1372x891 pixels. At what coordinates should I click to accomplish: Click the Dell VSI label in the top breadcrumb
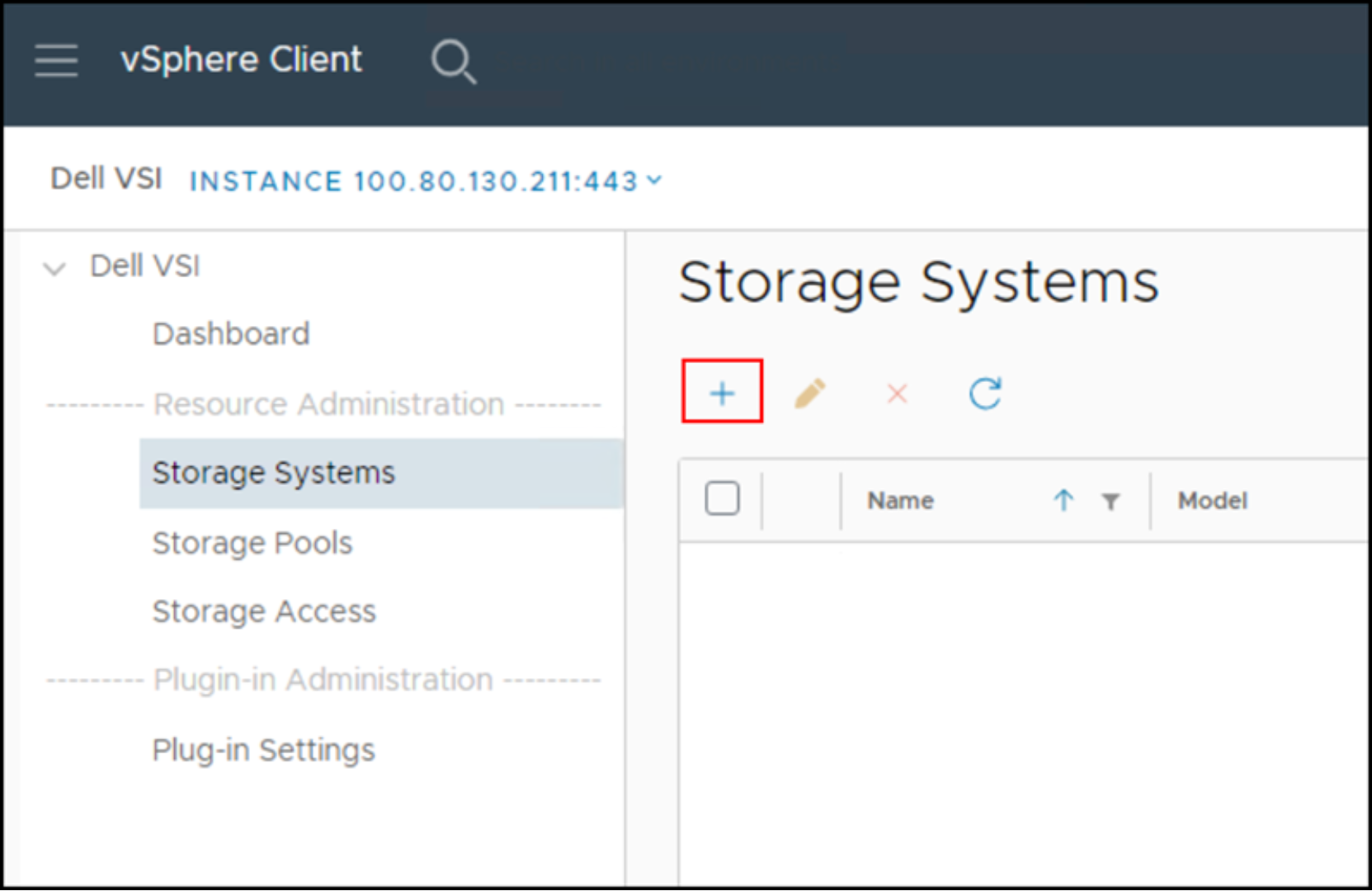point(106,178)
